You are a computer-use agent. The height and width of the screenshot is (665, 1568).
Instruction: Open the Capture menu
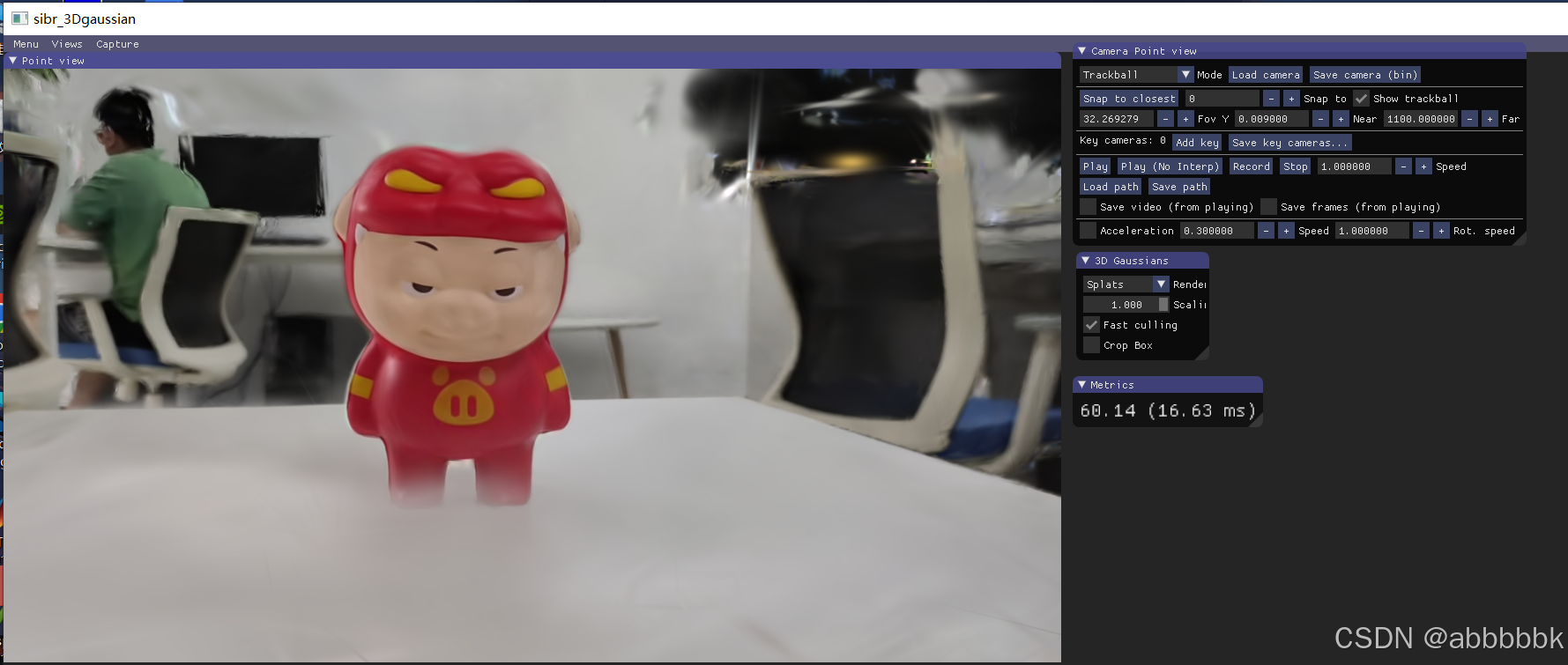click(x=117, y=44)
